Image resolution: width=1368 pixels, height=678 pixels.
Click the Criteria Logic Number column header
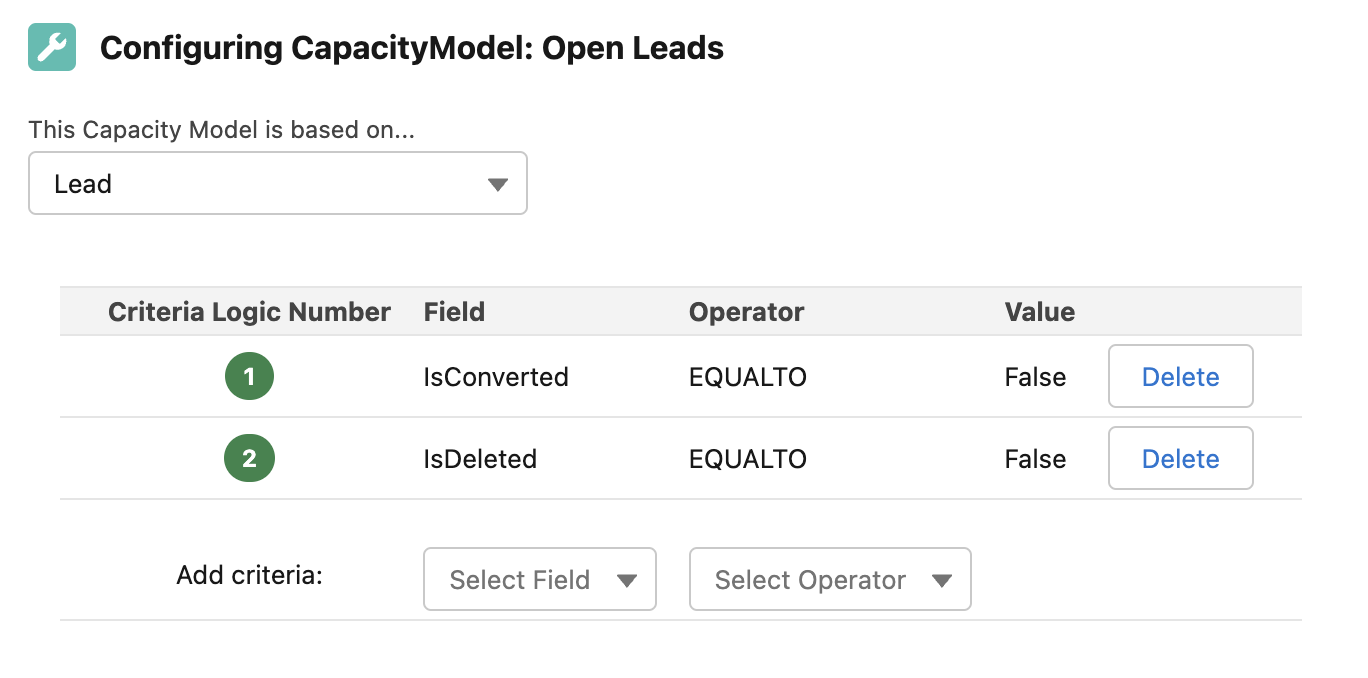(x=249, y=312)
